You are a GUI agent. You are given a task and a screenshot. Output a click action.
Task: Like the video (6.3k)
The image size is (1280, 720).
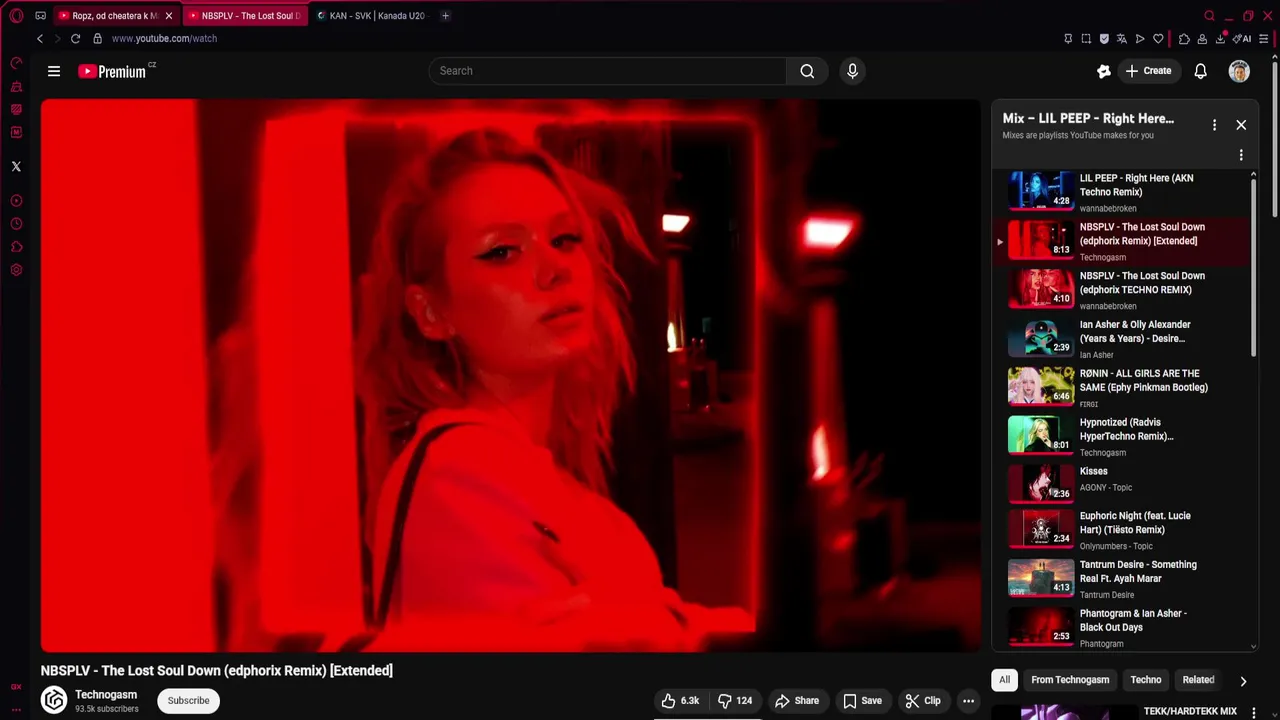680,701
